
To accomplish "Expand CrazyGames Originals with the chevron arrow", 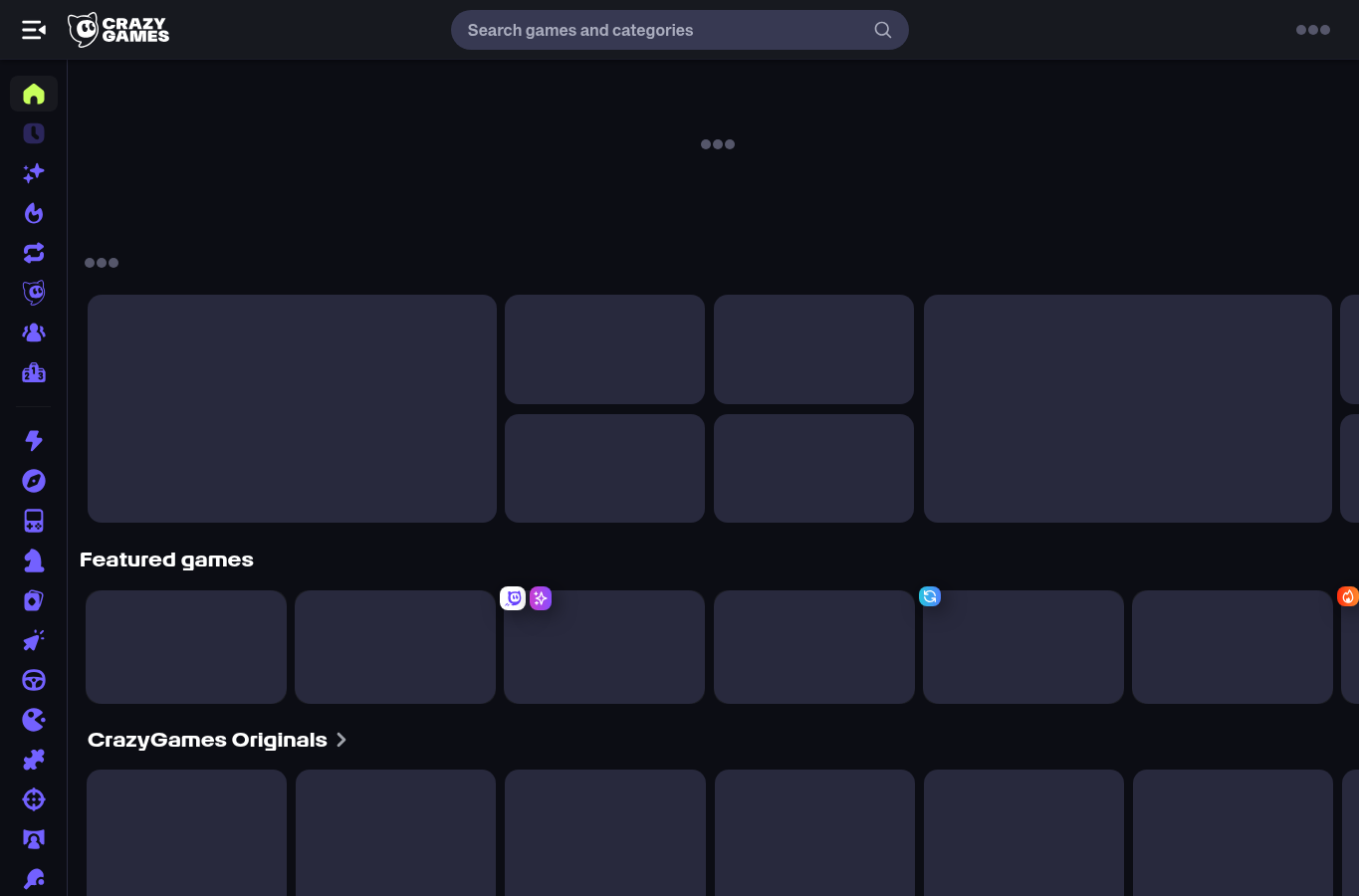I will 341,740.
